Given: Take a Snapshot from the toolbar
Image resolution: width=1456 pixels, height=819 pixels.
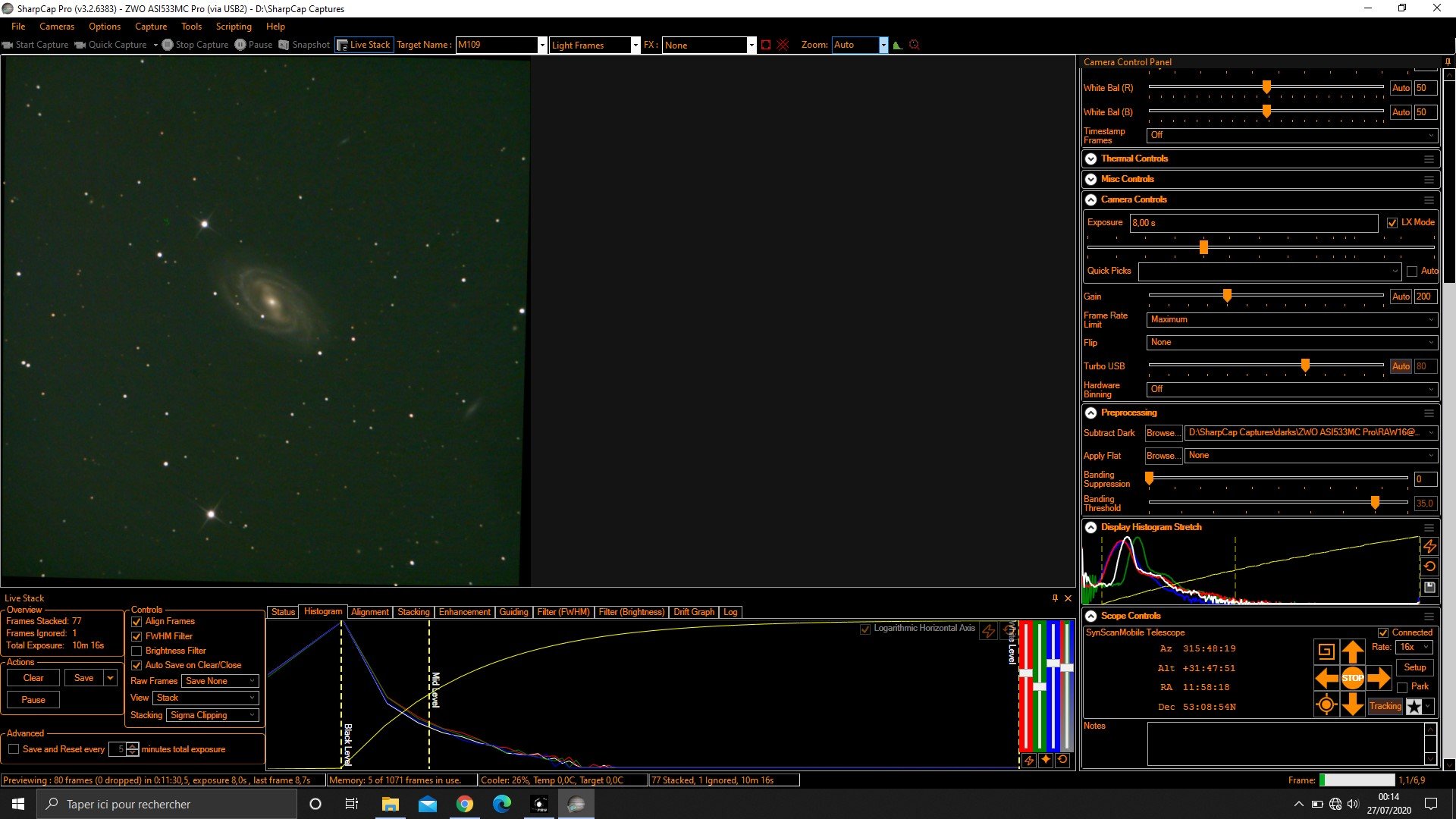Looking at the screenshot, I should pyautogui.click(x=304, y=45).
